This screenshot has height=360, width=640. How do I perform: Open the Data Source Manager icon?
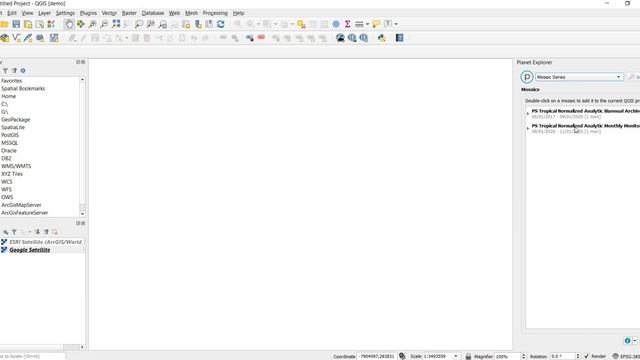4,38
